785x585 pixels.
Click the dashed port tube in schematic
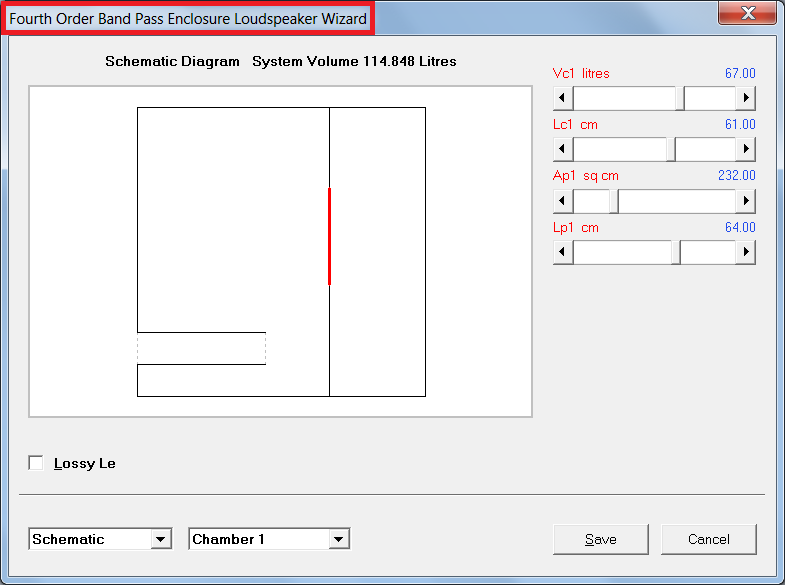tap(202, 348)
